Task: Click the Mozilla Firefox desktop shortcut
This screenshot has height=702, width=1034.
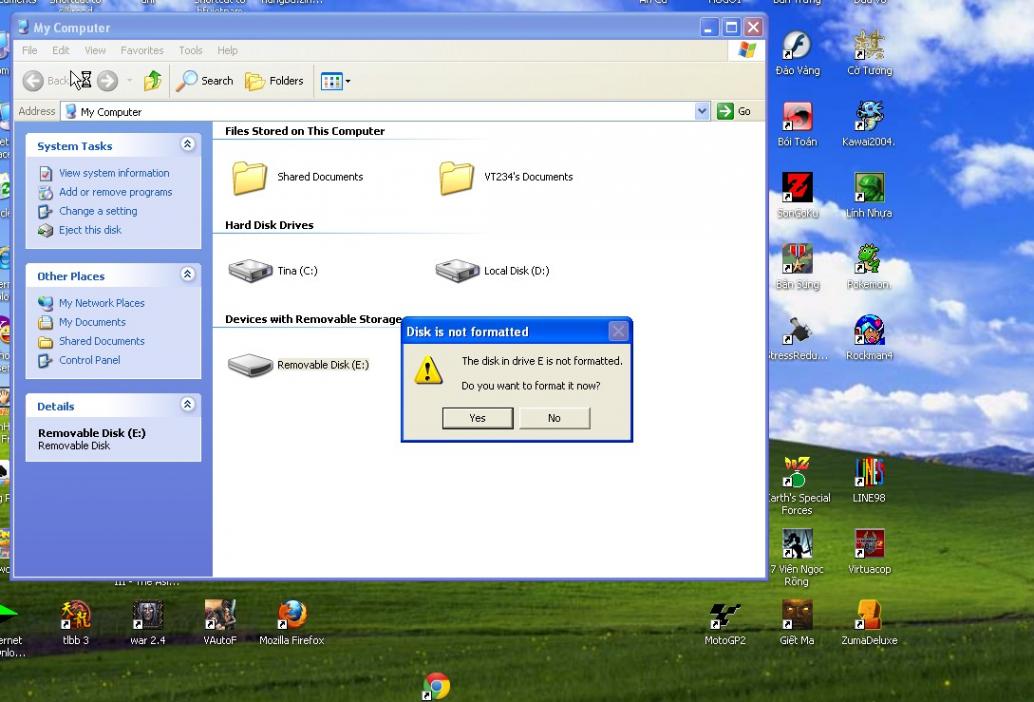Action: 292,615
